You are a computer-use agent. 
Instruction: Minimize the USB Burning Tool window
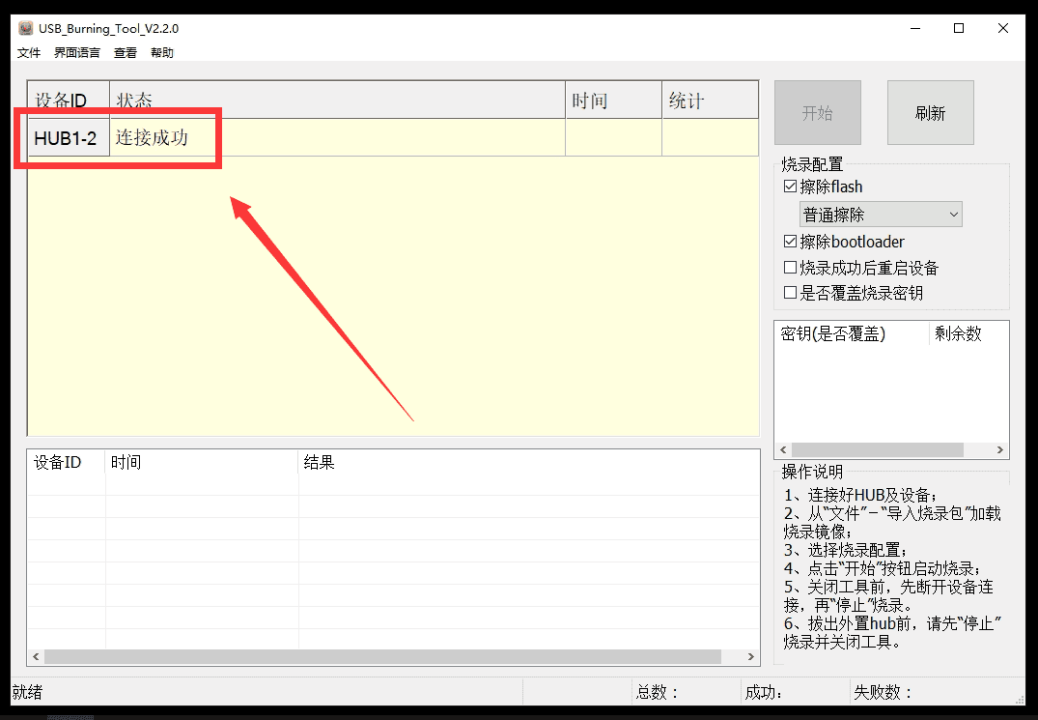tap(916, 28)
